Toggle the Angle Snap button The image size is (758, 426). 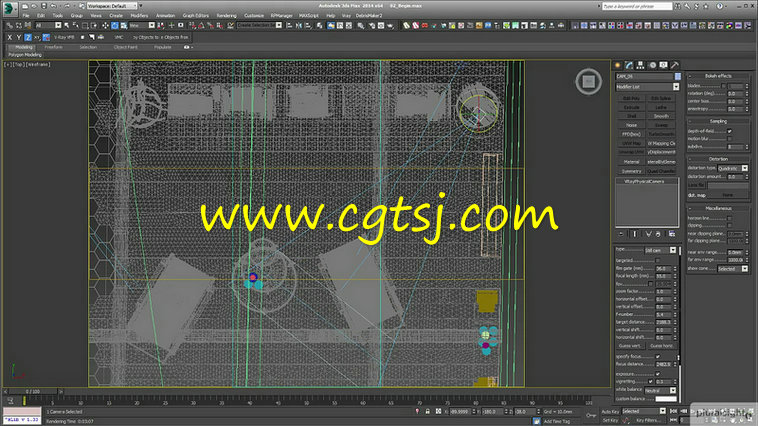[202, 25]
